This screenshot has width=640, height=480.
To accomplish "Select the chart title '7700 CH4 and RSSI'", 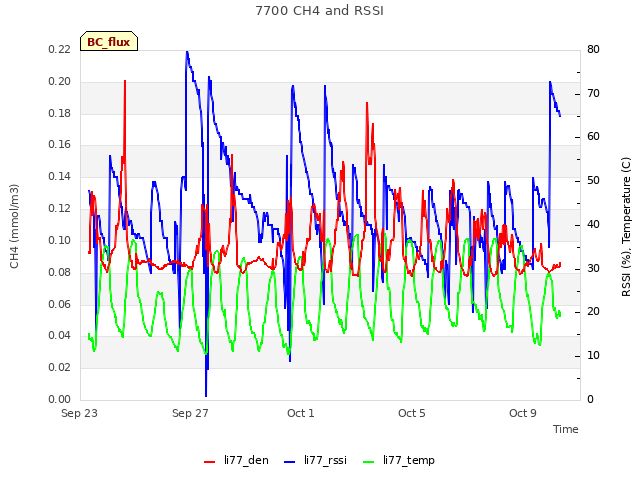I will (320, 11).
